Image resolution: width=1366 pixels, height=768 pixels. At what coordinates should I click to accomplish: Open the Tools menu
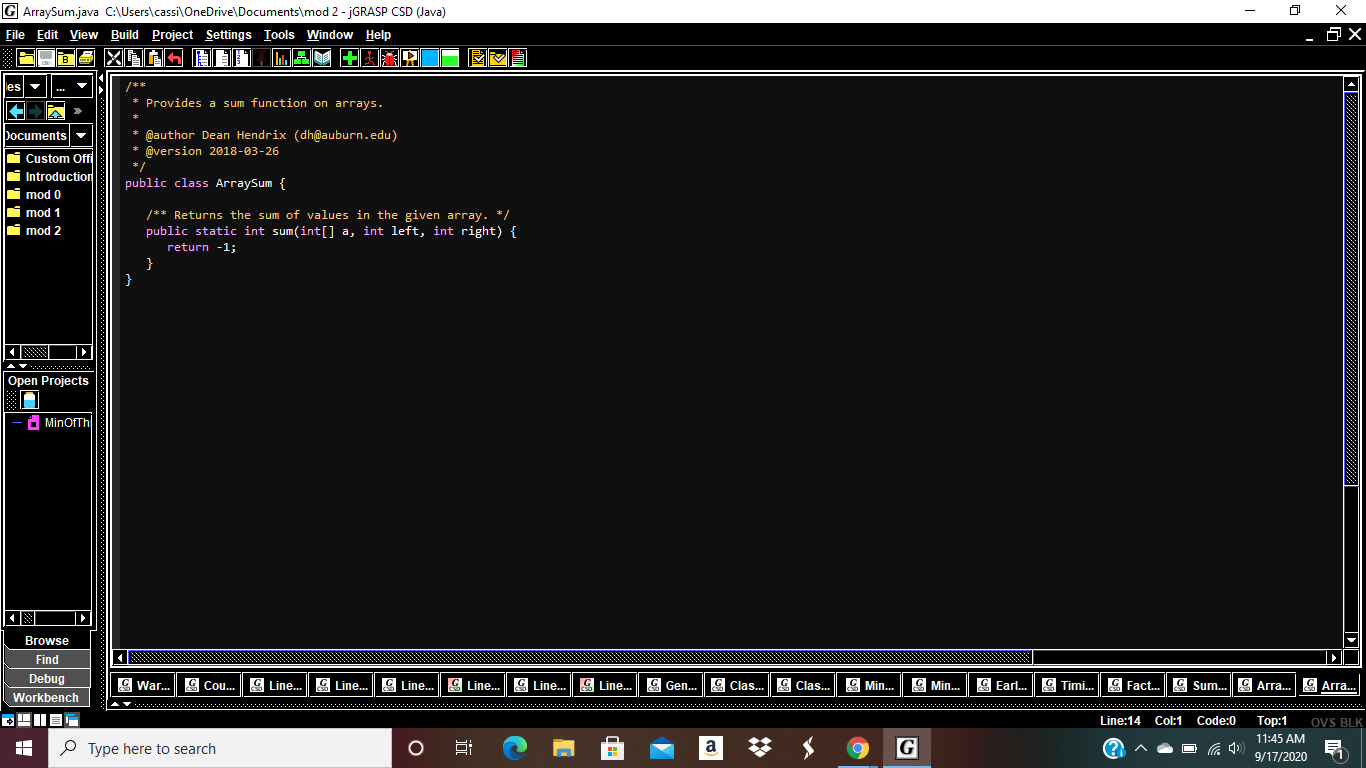coord(278,34)
